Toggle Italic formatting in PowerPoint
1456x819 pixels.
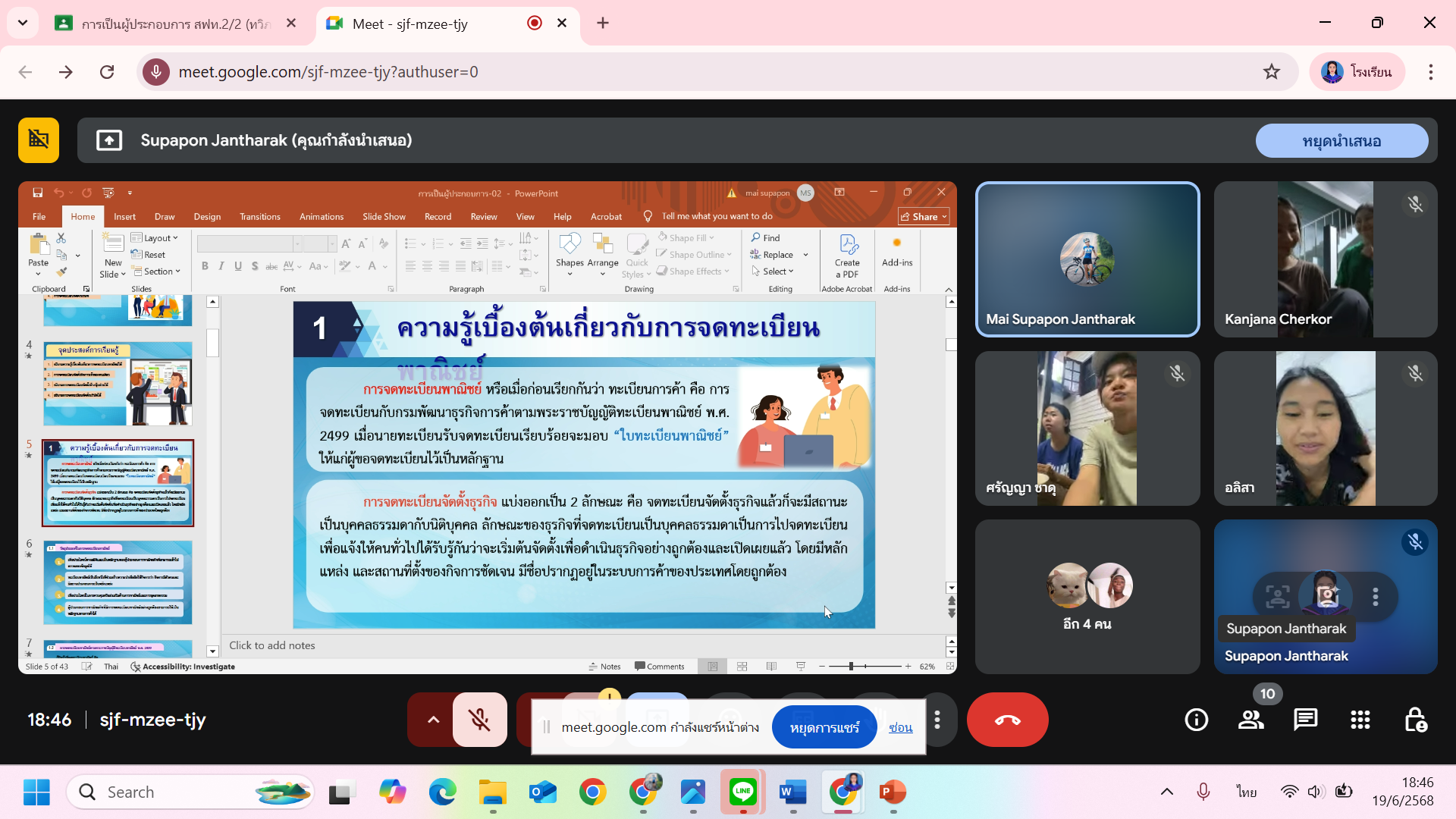[x=221, y=266]
